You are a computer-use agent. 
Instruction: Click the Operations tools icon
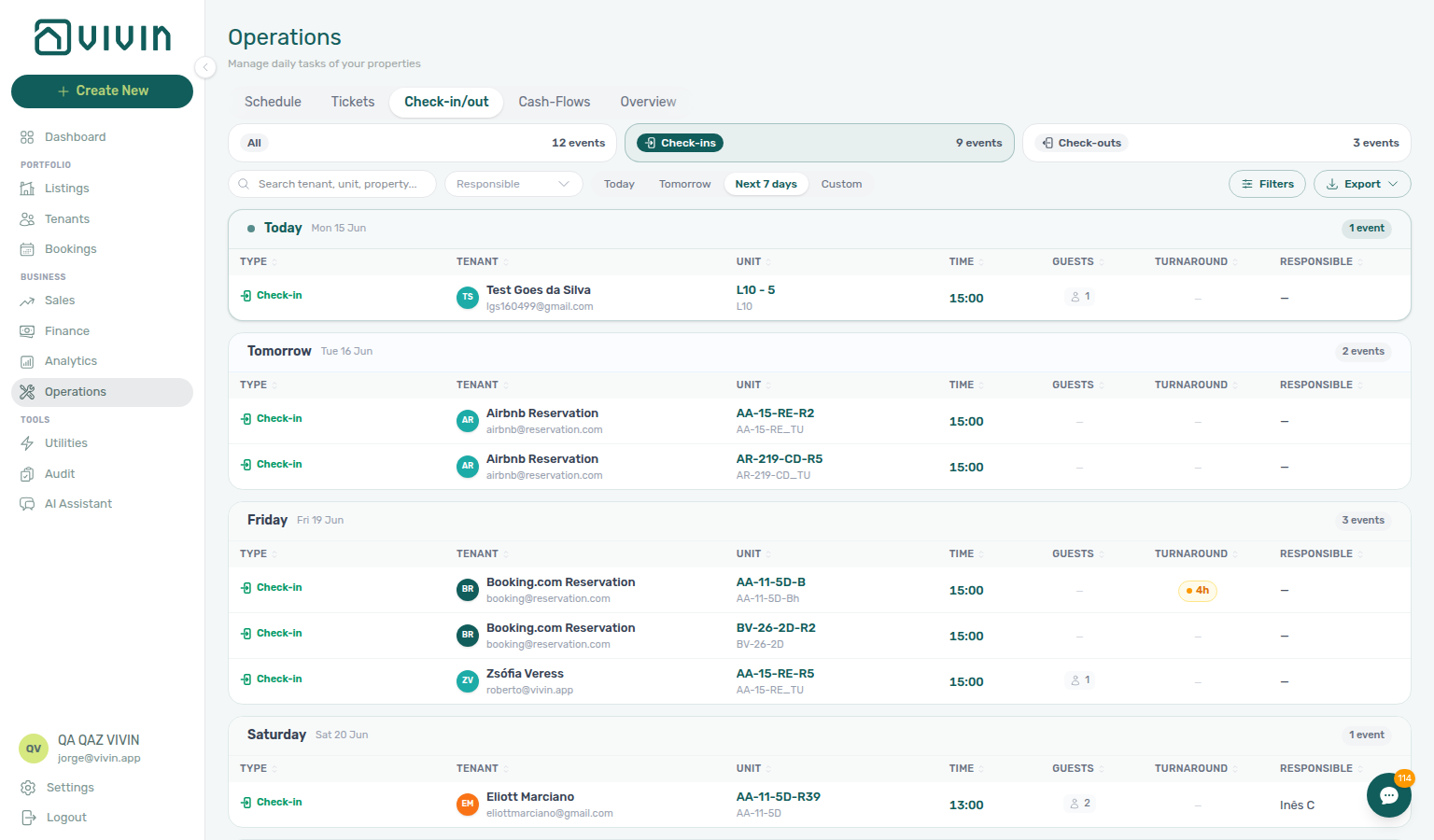[x=27, y=392]
